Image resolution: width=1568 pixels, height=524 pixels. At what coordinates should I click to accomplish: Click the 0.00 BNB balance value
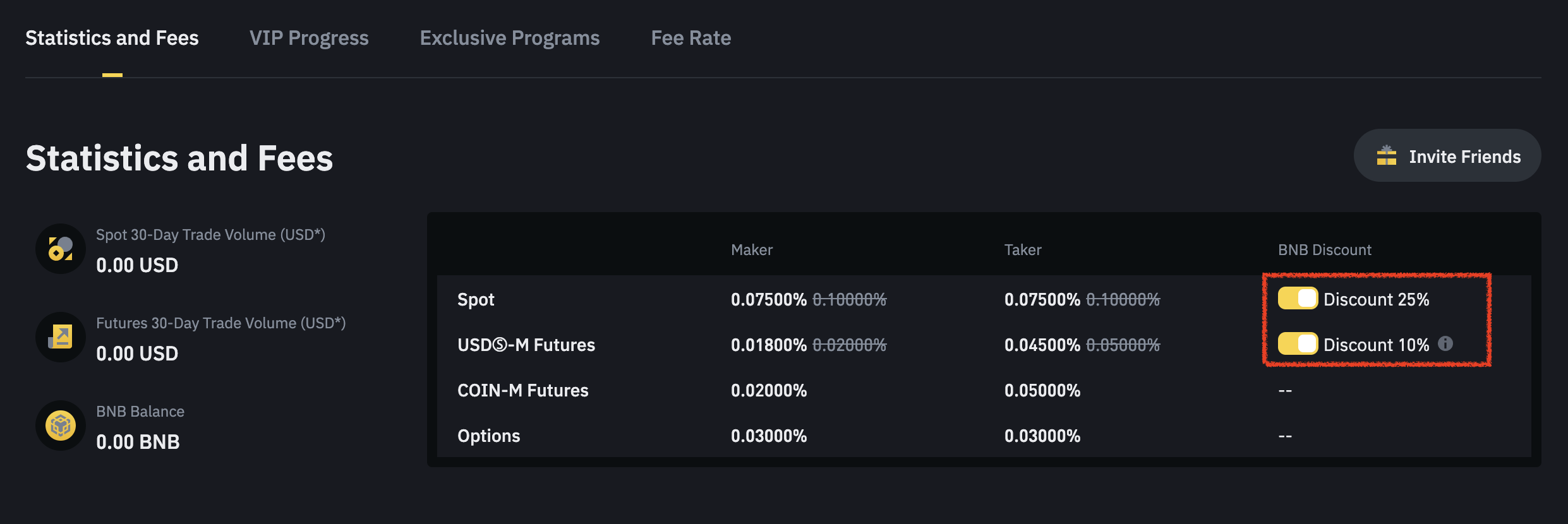(x=138, y=442)
